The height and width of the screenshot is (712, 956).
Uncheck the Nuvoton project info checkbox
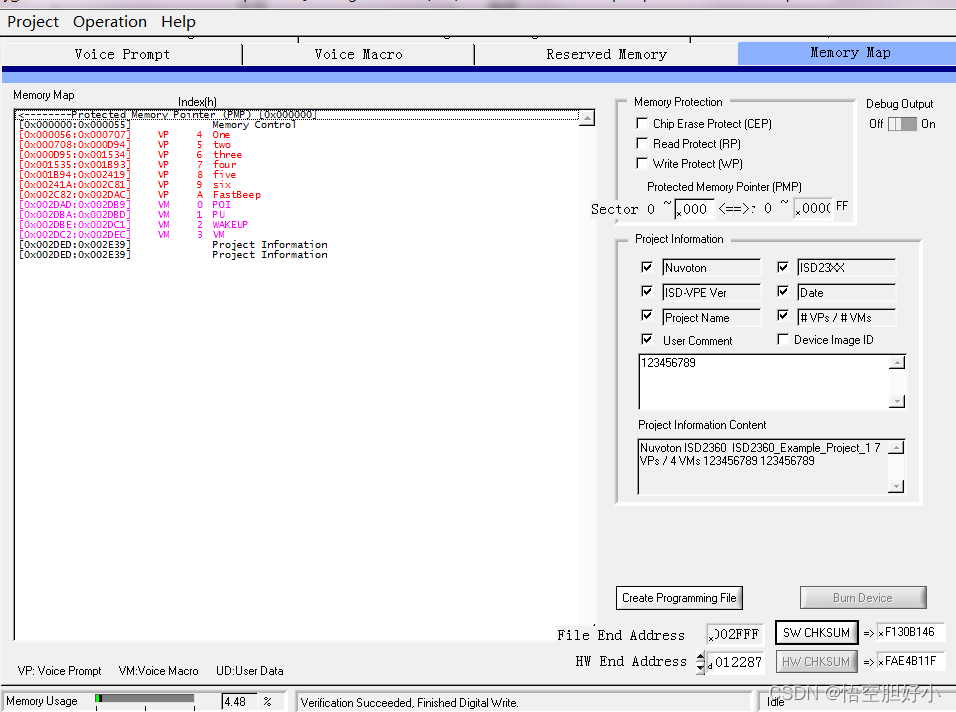pos(647,267)
